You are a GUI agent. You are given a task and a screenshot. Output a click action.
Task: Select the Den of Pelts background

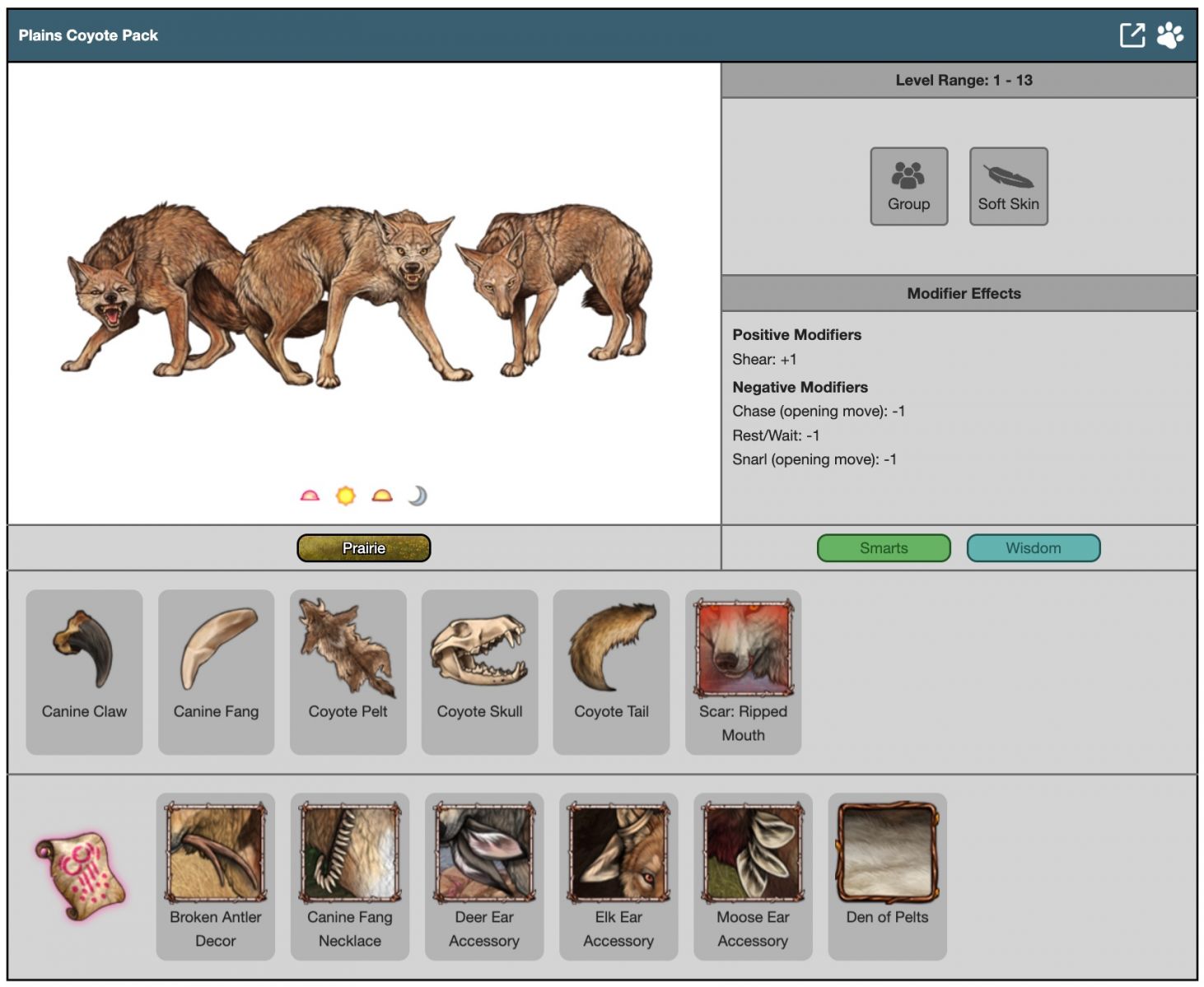pos(887,876)
